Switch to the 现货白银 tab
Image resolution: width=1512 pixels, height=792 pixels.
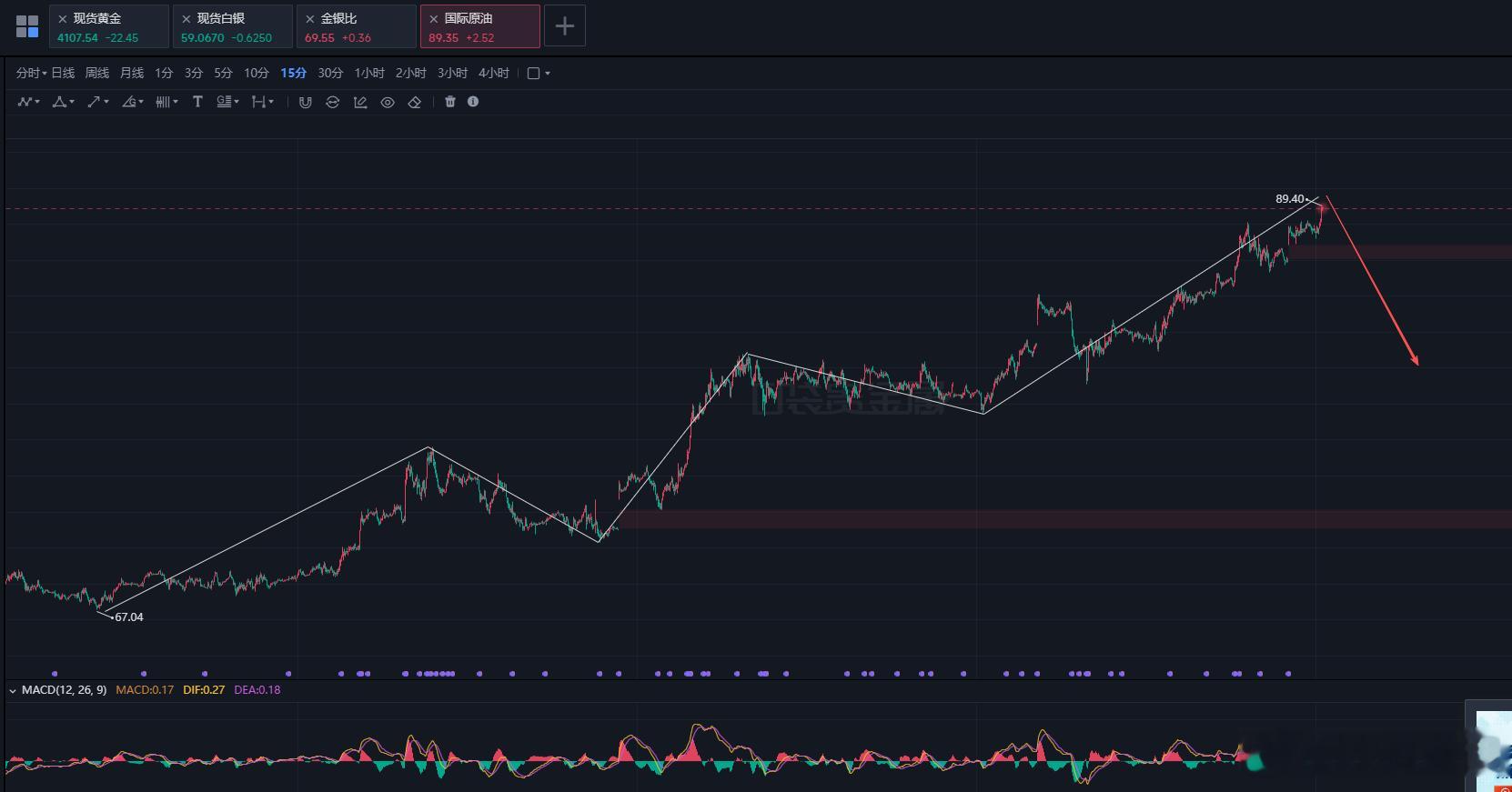[x=233, y=26]
